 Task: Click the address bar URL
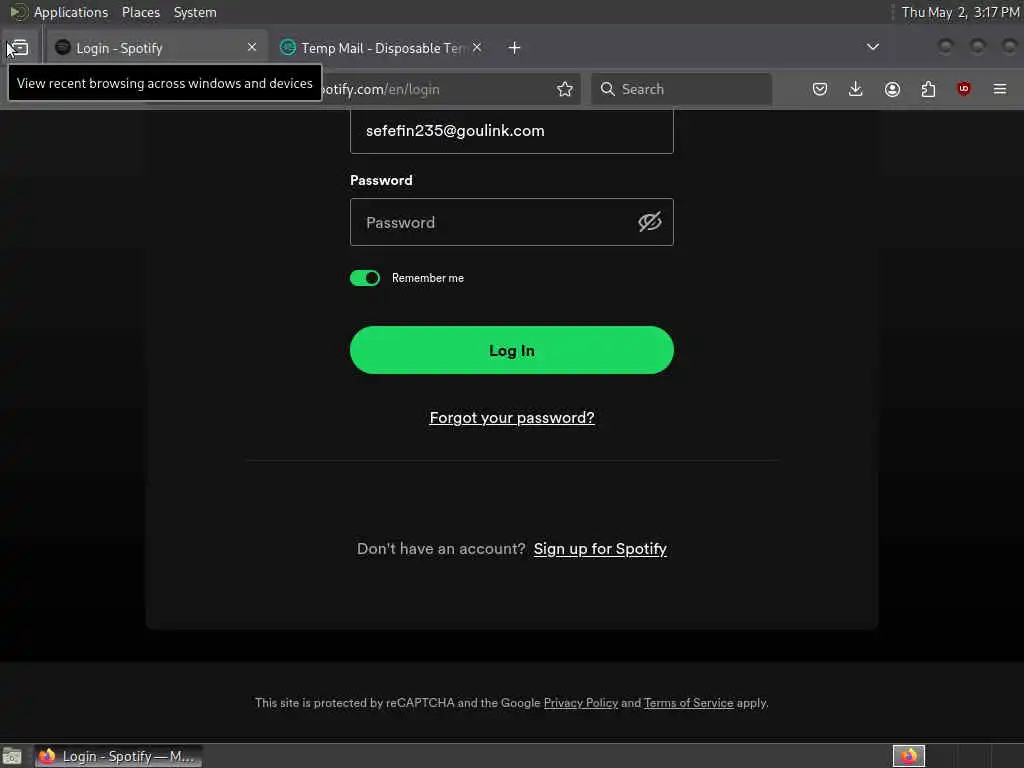(379, 89)
